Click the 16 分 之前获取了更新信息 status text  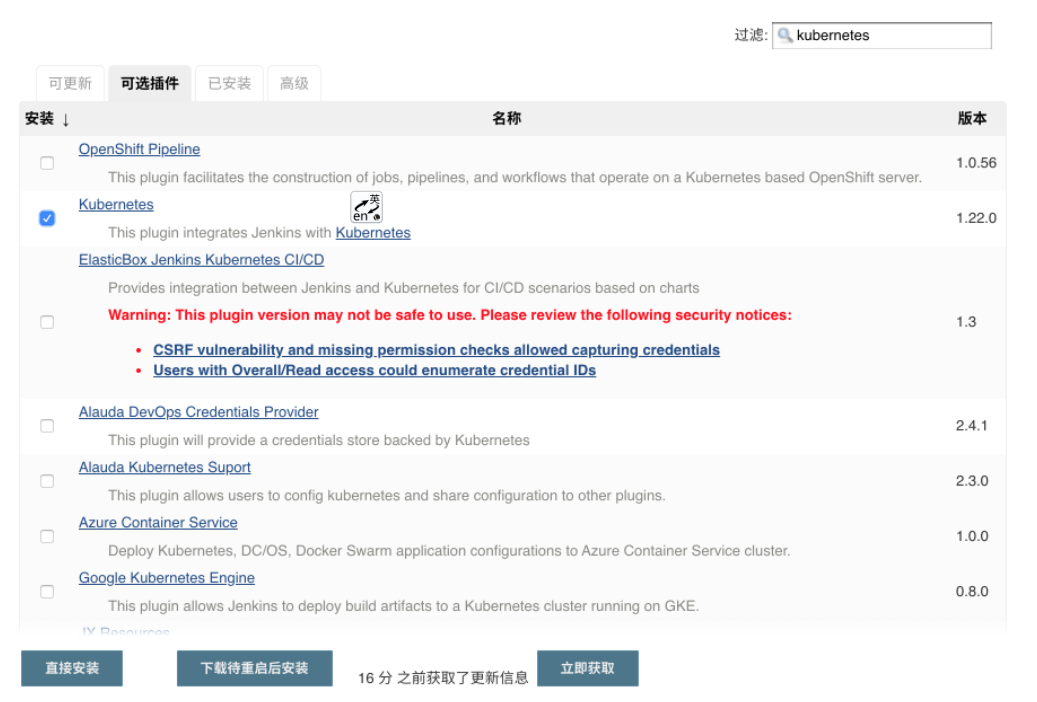(x=443, y=678)
